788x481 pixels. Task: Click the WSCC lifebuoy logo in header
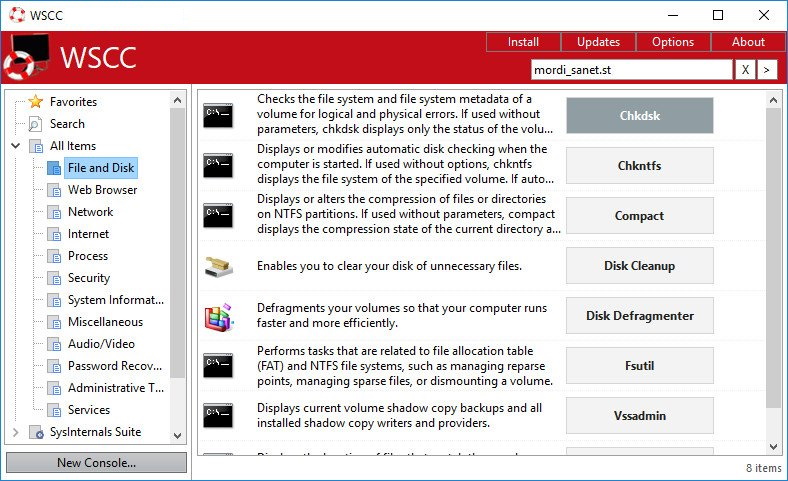point(26,57)
